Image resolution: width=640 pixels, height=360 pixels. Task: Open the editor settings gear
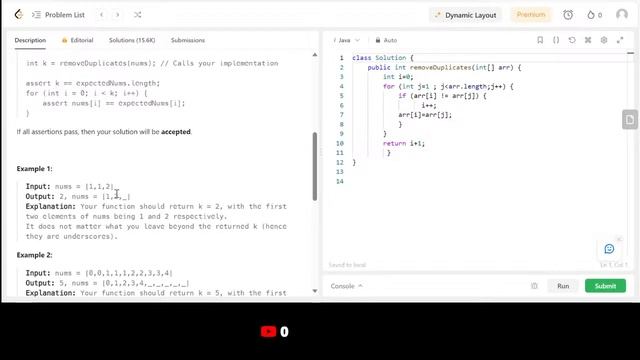[604, 40]
